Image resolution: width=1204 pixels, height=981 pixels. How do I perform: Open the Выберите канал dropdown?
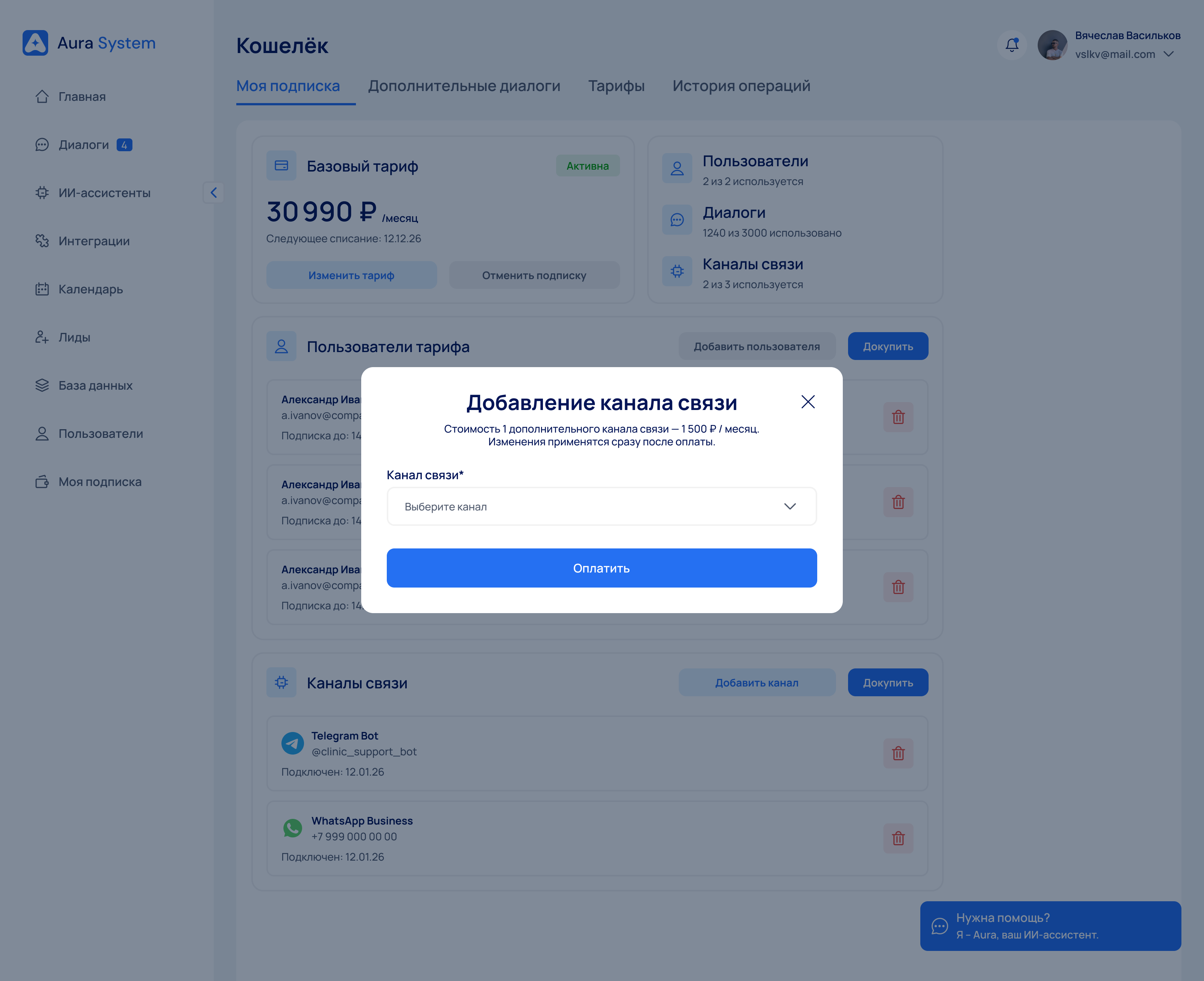point(601,506)
